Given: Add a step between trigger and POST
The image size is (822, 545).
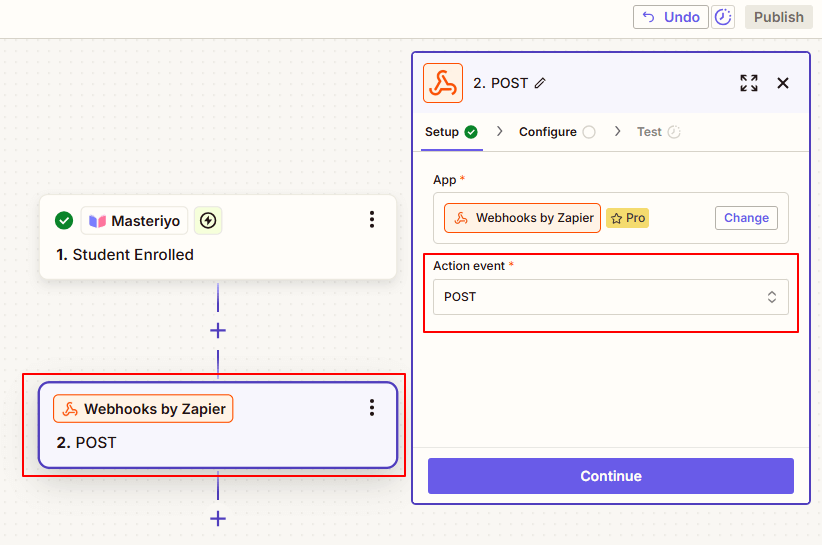Looking at the screenshot, I should (x=218, y=331).
